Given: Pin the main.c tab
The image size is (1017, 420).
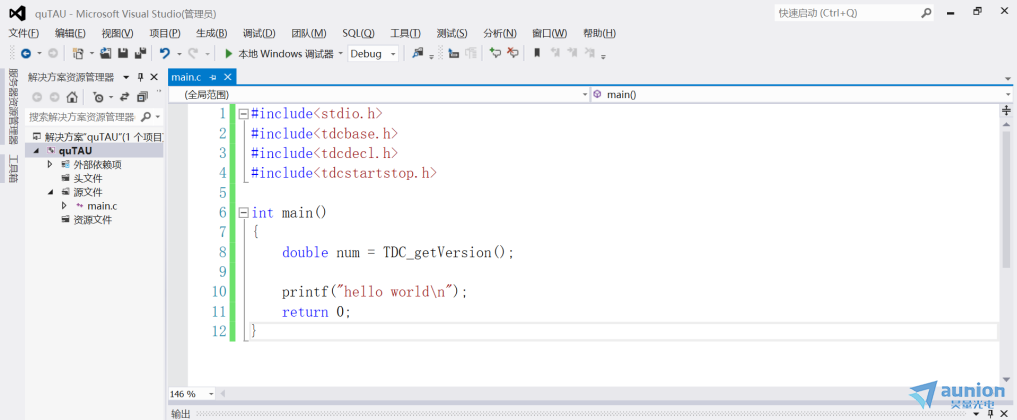Looking at the screenshot, I should click(213, 77).
